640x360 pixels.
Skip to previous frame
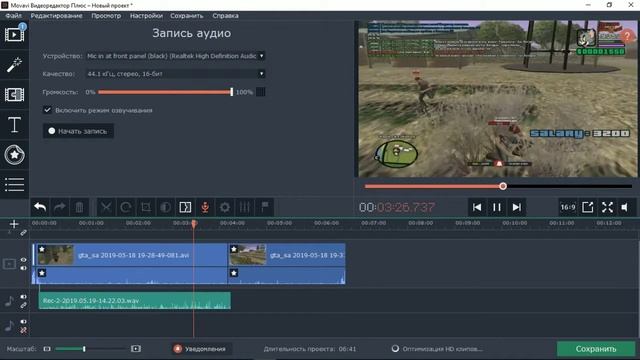click(477, 207)
